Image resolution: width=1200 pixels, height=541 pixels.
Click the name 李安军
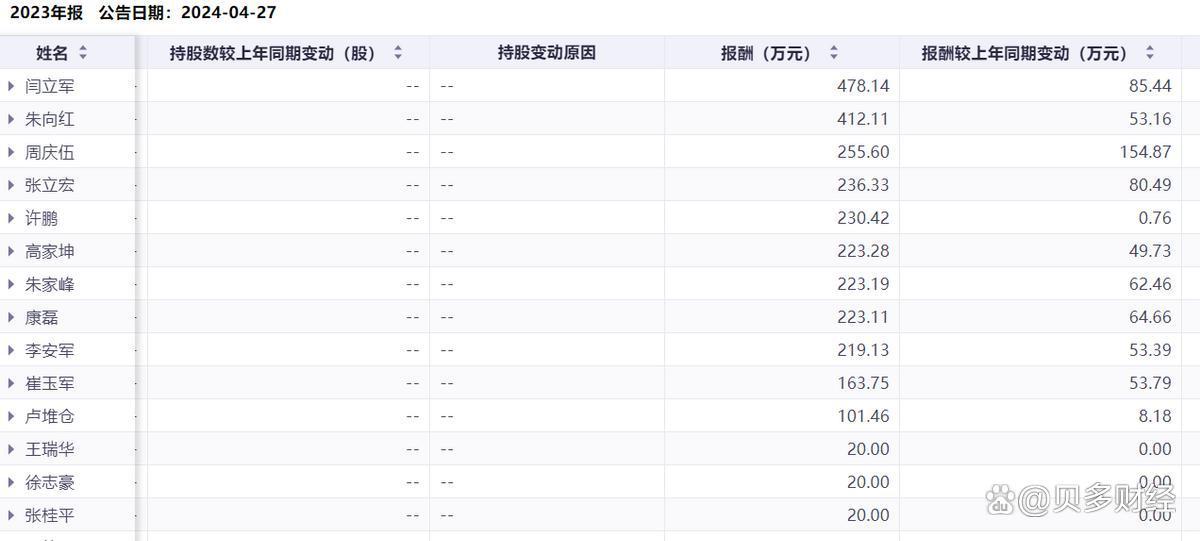pyautogui.click(x=50, y=351)
